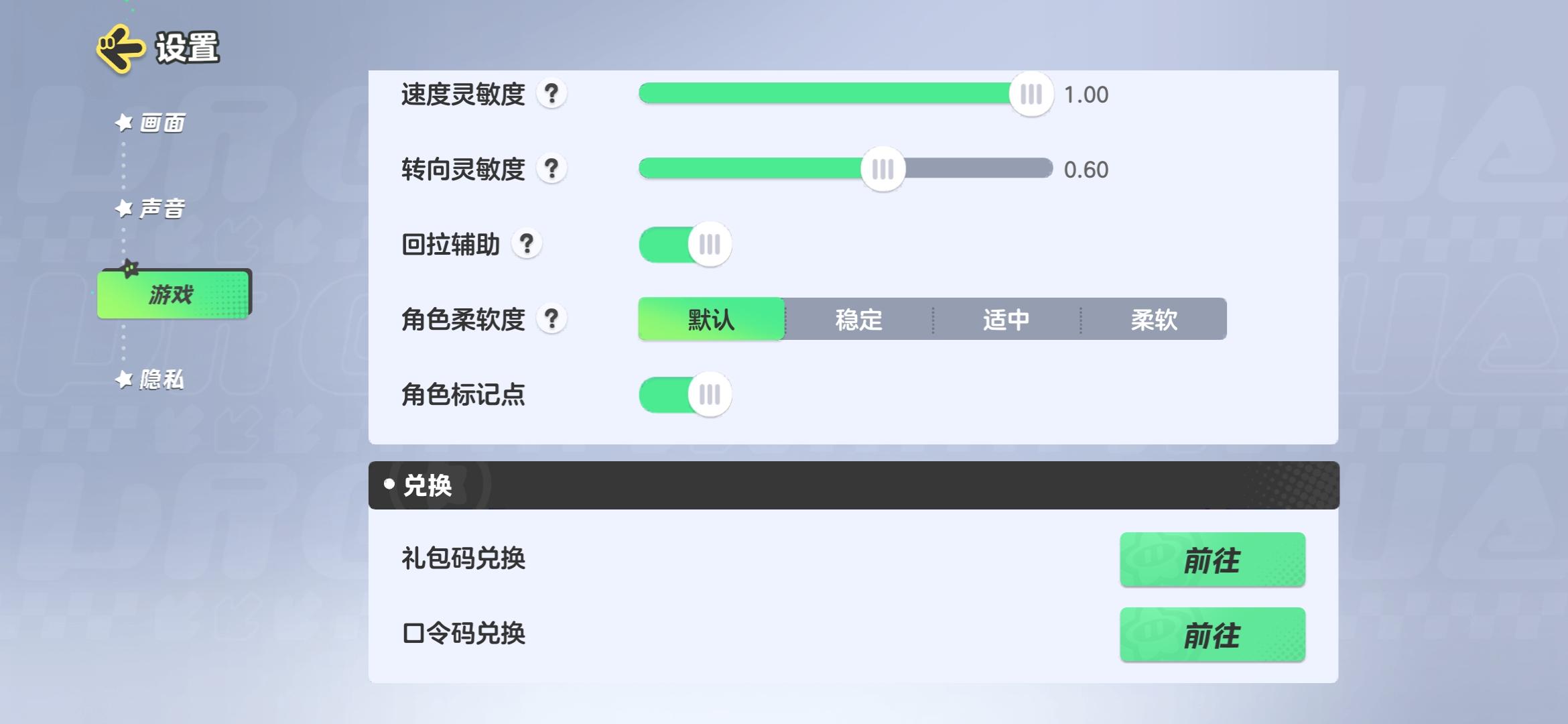Show the 回拉辅助 help tooltip
Screen dimensions: 1568x724
click(x=527, y=244)
